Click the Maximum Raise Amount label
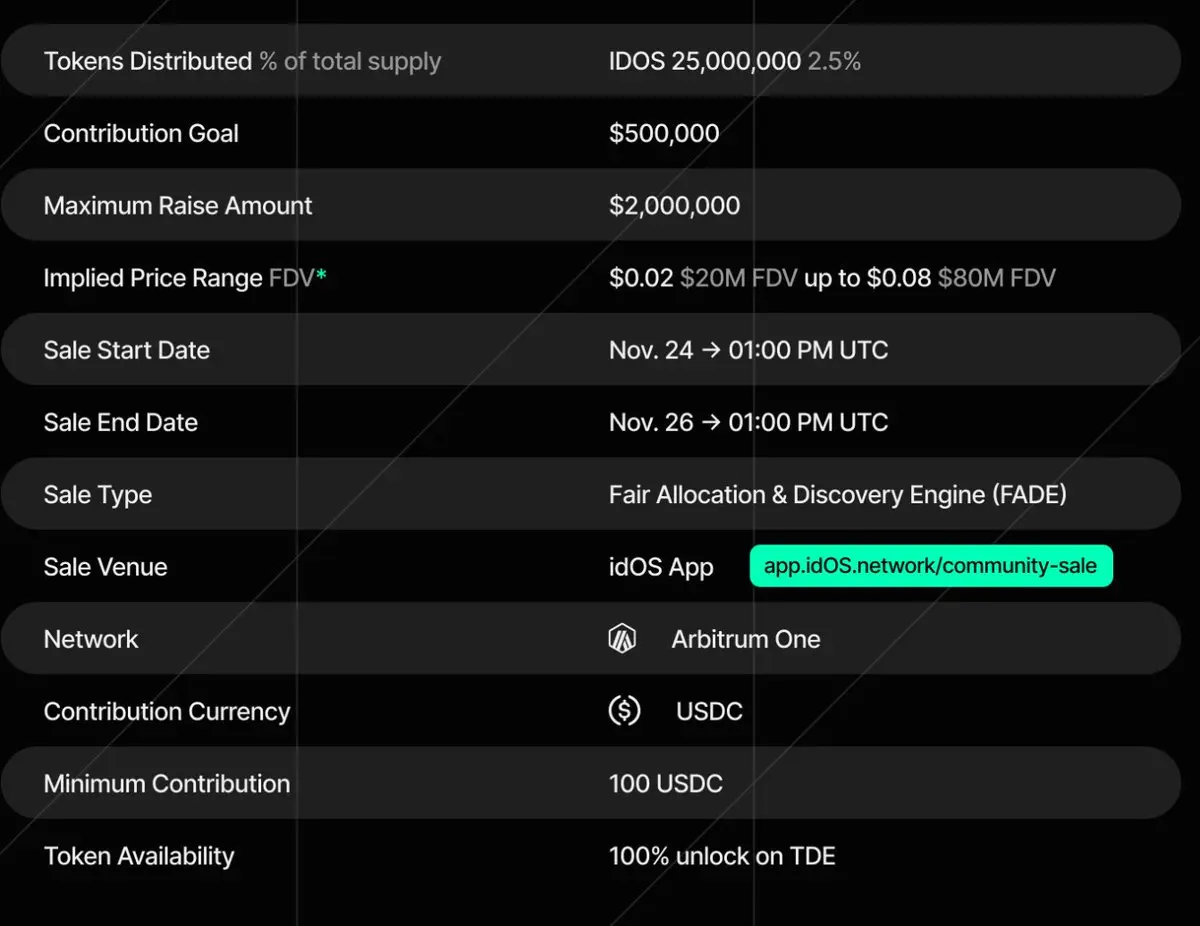This screenshot has height=926, width=1200. 178,205
